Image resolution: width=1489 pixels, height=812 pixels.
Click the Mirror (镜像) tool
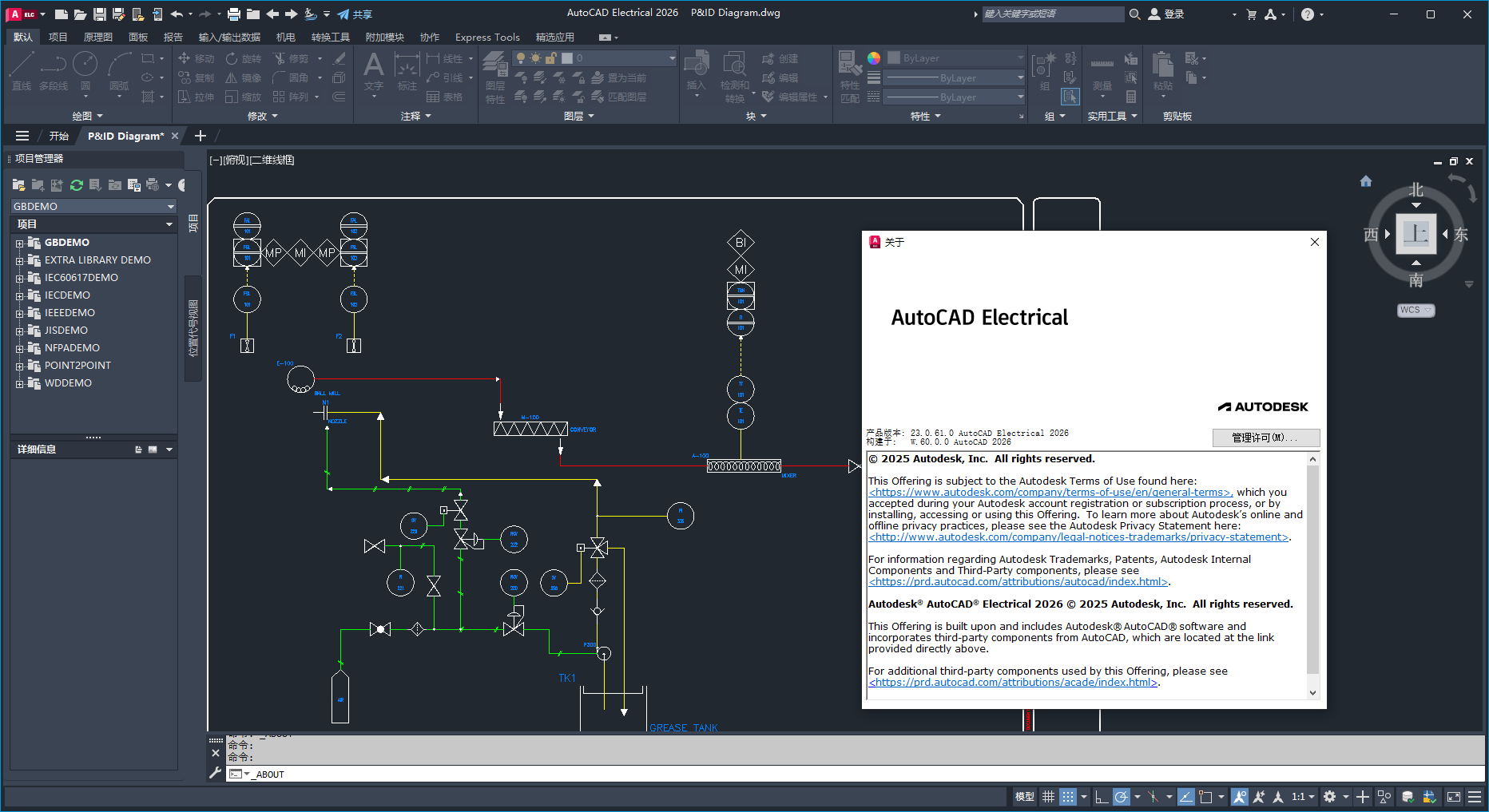(244, 77)
